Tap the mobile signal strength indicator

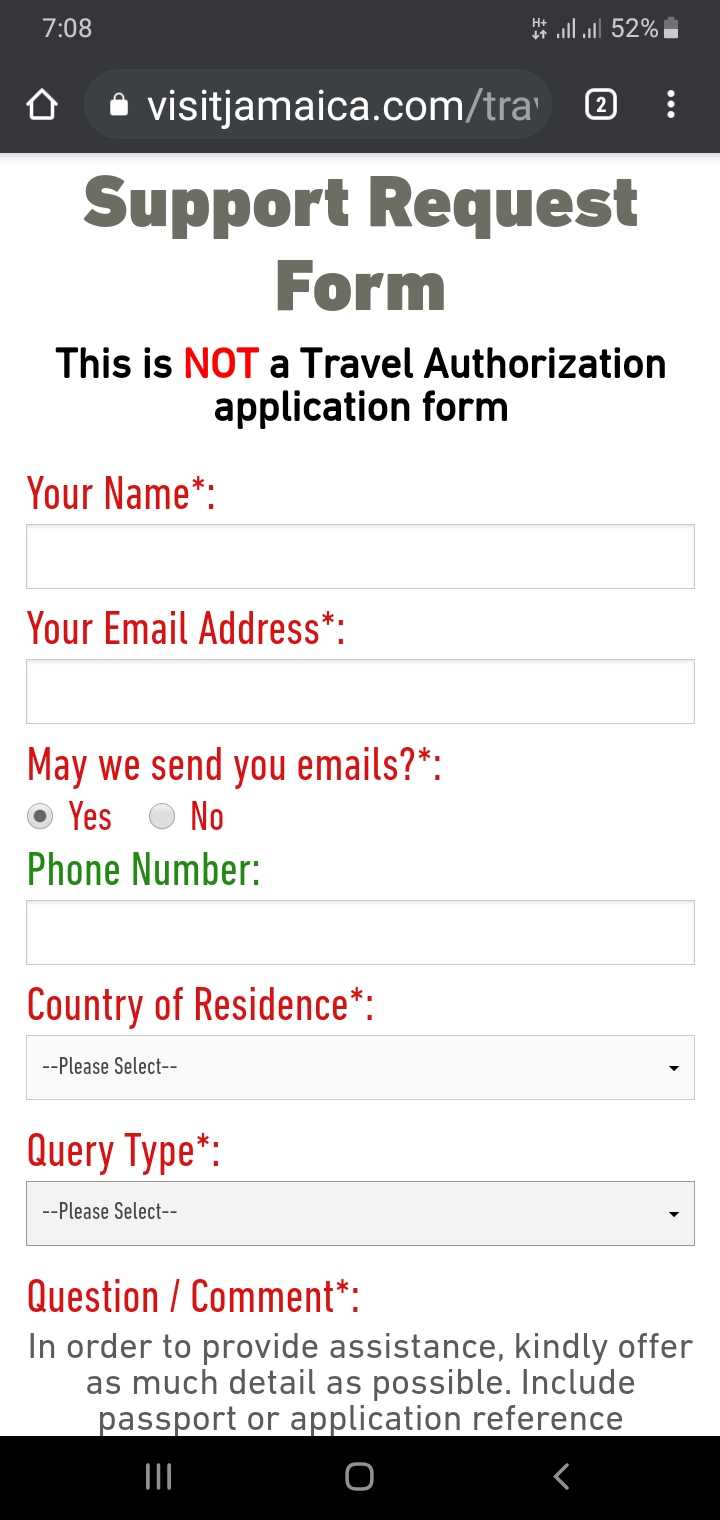point(579,29)
